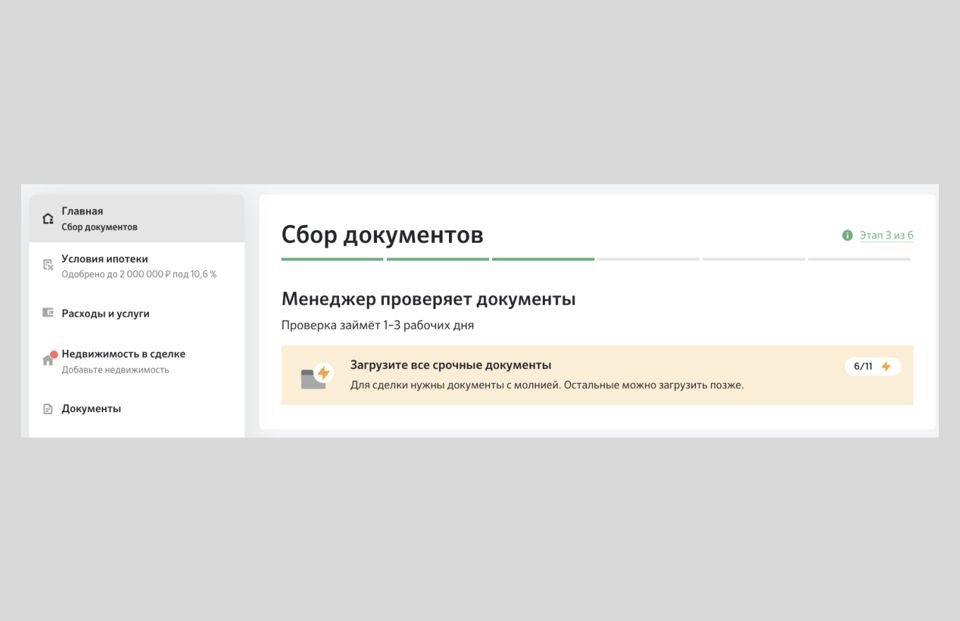
Task: Click the Одобрено до 2 000 000 ₽ subtitle
Action: tap(139, 274)
